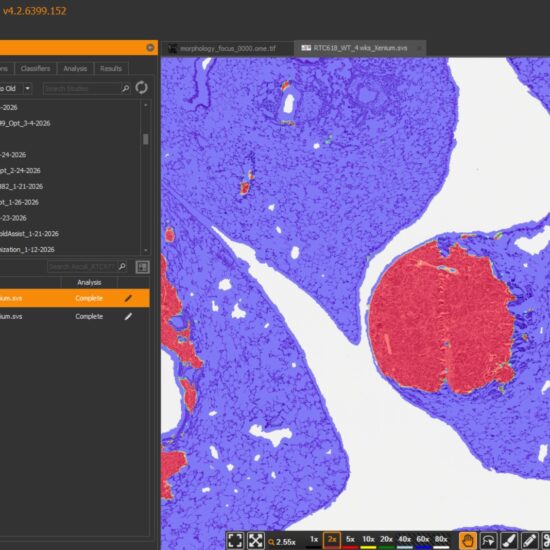Edit the second .svs image via pencil icon
Image resolution: width=550 pixels, height=550 pixels.
(128, 316)
